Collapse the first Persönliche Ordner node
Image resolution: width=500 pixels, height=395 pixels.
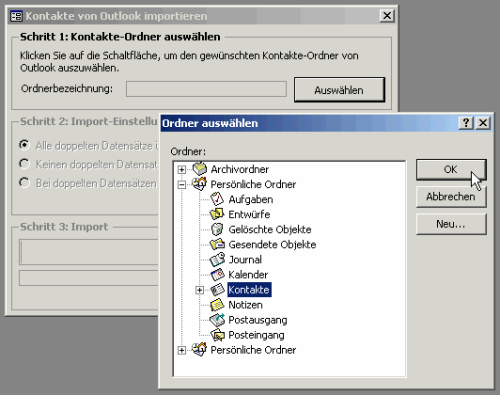click(x=182, y=184)
